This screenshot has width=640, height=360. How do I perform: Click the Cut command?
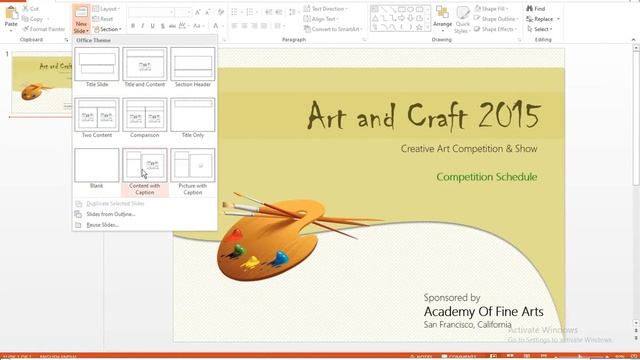[31, 9]
